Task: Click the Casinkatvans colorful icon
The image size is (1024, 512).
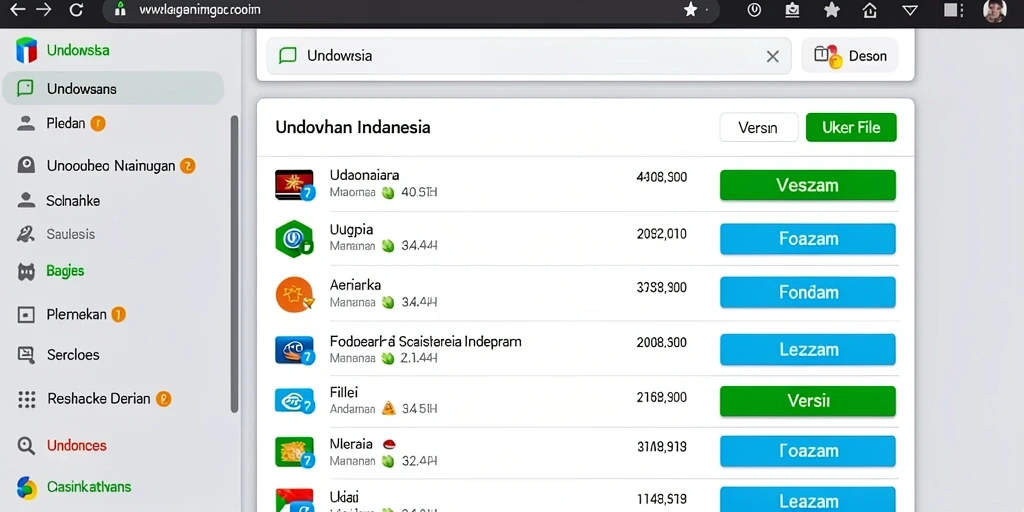Action: [26, 487]
